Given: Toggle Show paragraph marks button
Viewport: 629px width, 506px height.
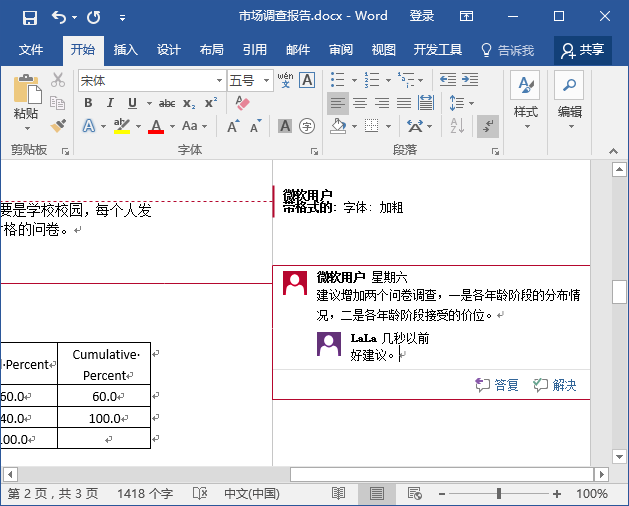Looking at the screenshot, I should point(488,126).
